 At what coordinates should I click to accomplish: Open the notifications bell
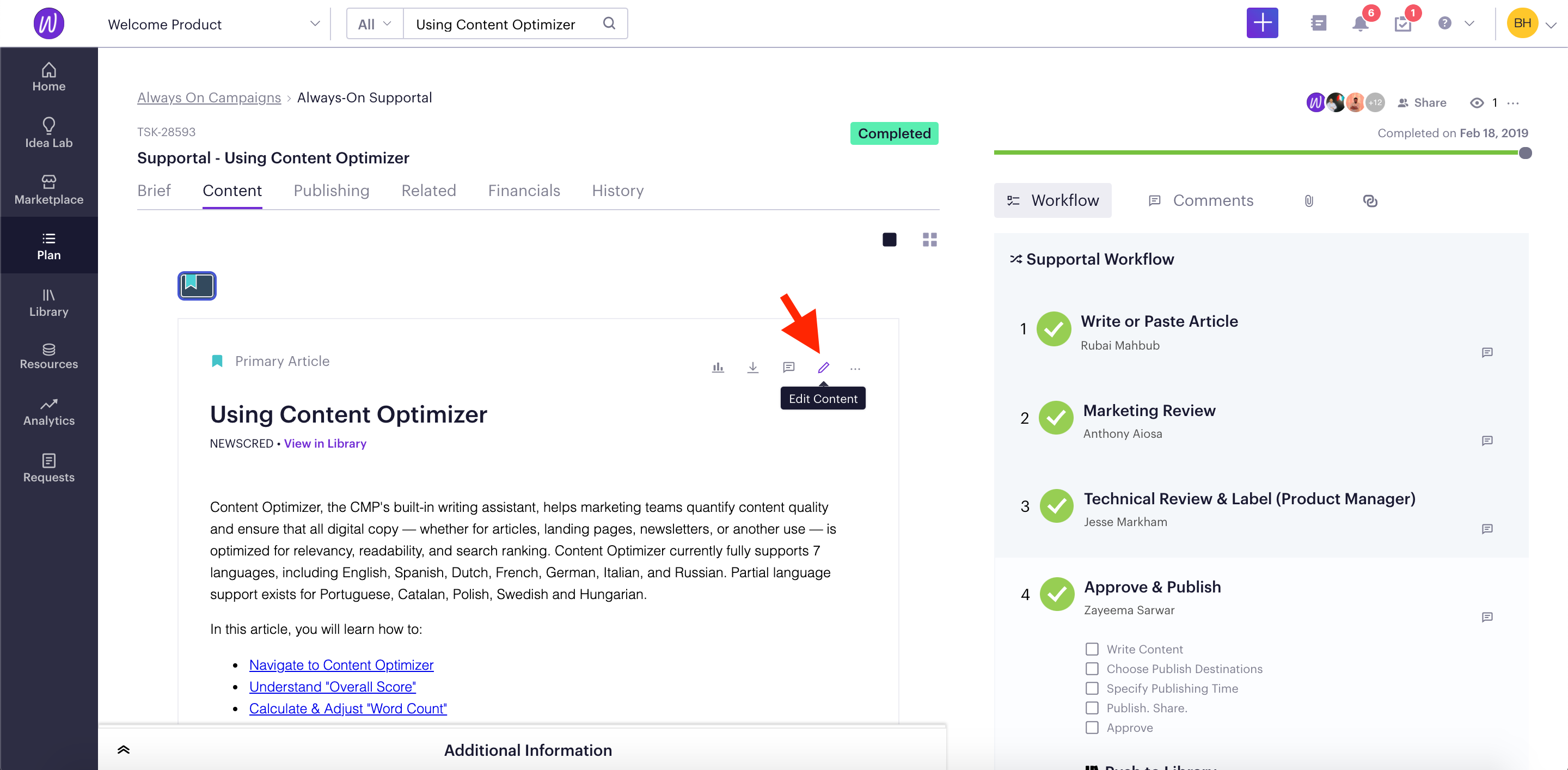pos(1360,24)
